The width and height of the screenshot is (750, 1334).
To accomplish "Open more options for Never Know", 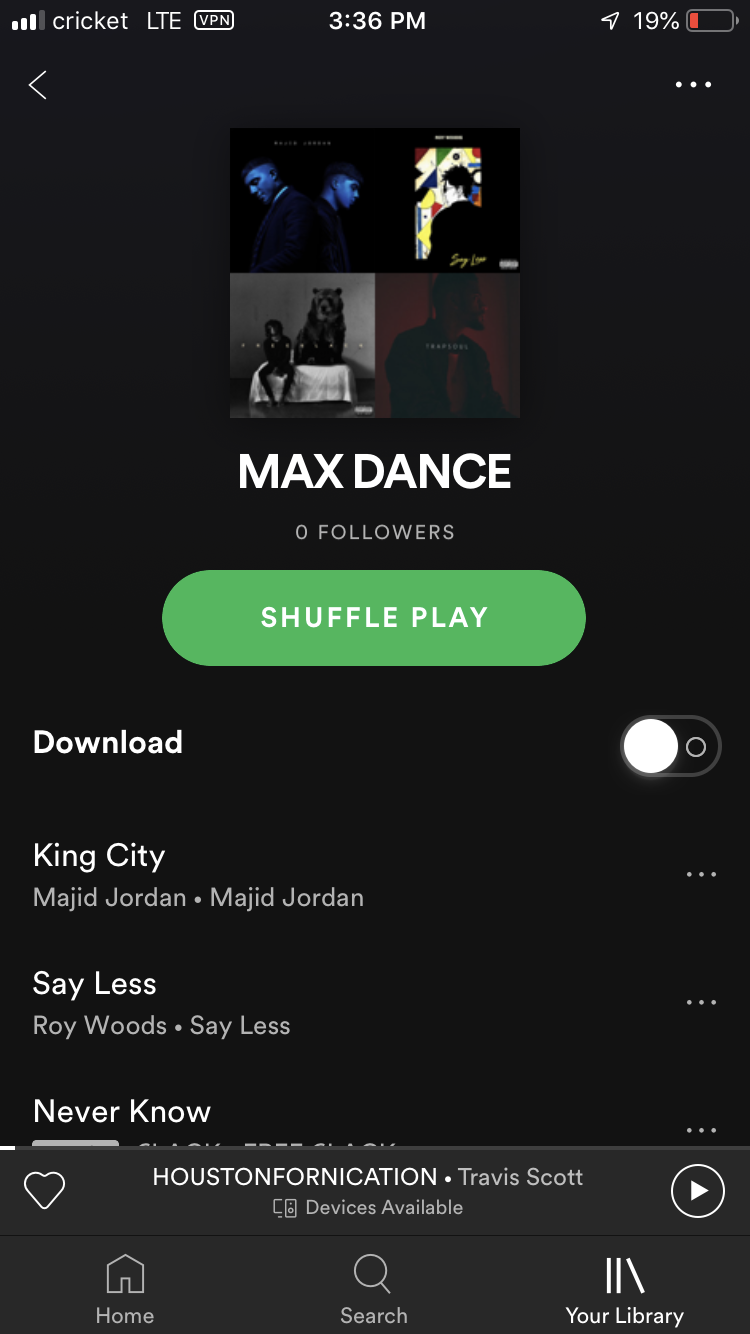I will [x=701, y=1130].
